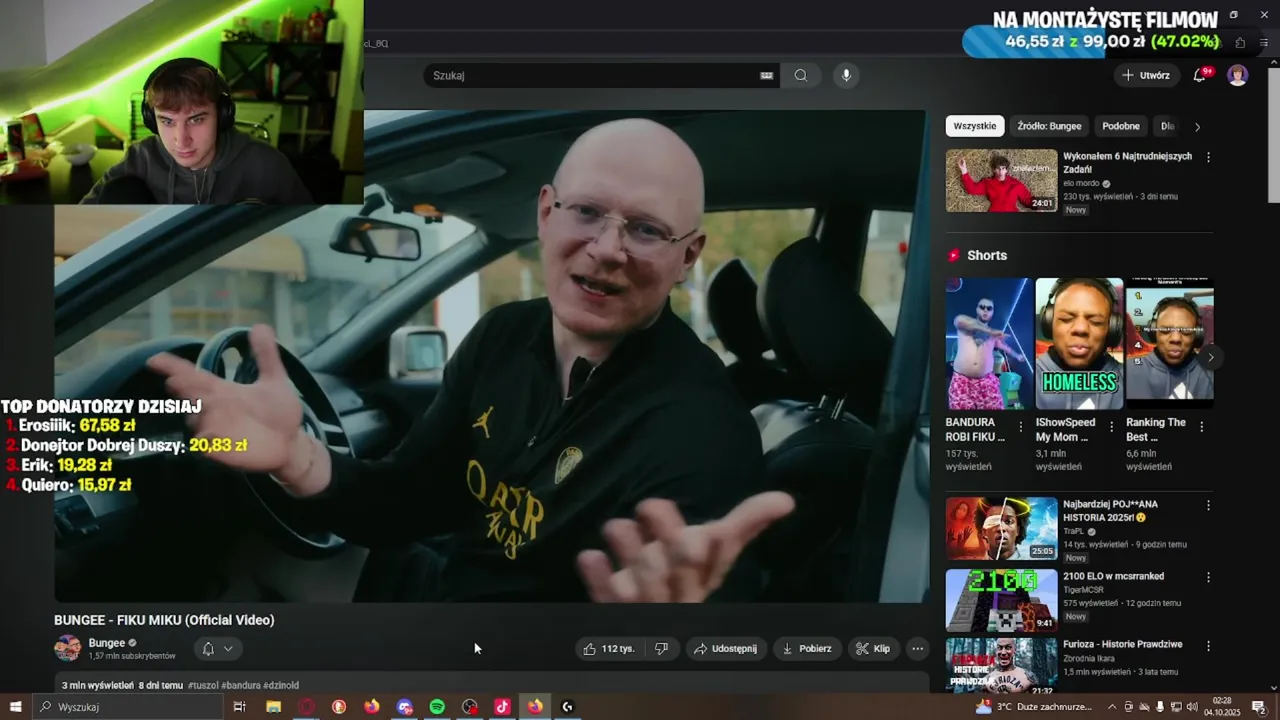Open Opera GX from the taskbar
1280x720 pixels.
306,707
